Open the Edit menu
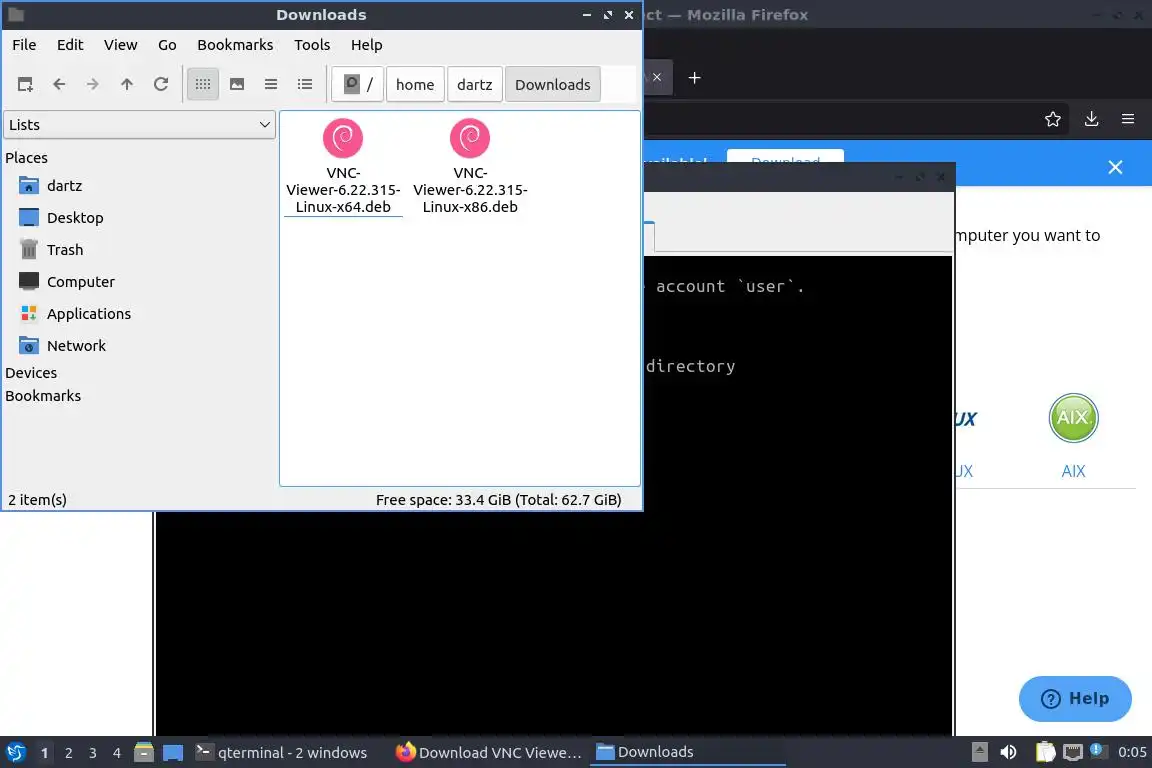The width and height of the screenshot is (1152, 768). [x=70, y=45]
